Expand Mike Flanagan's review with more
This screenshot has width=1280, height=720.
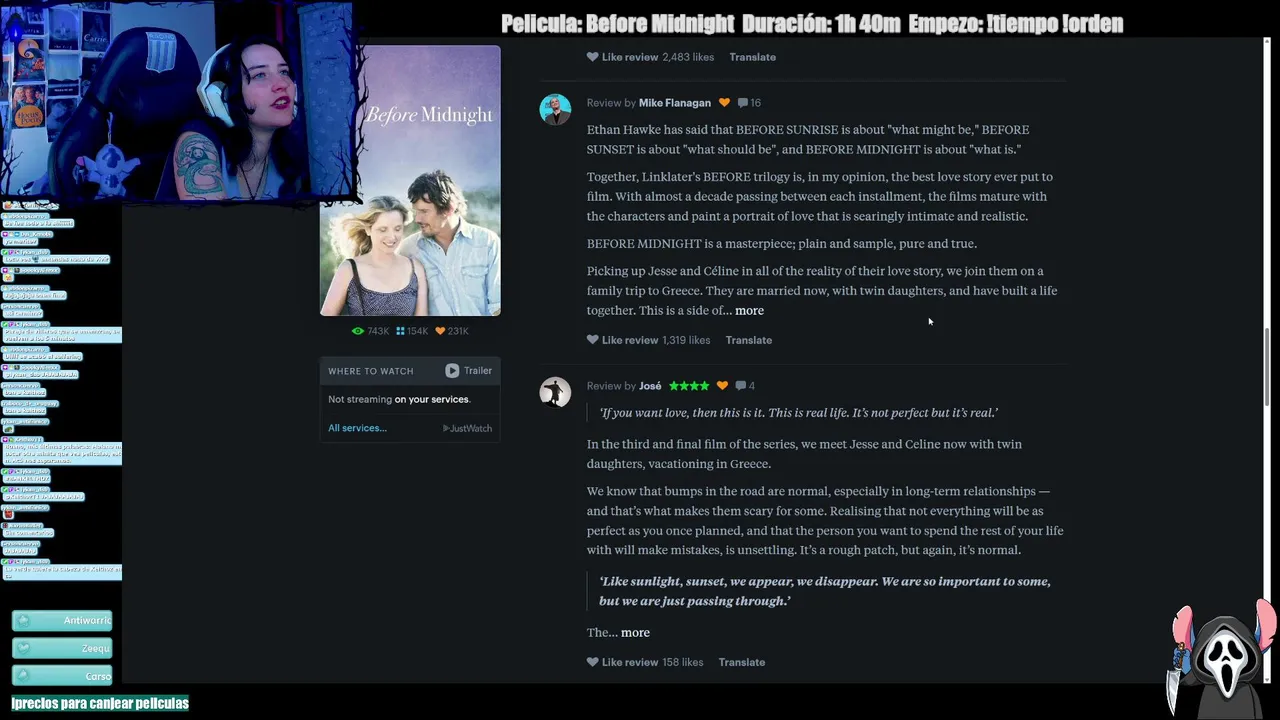pos(749,310)
